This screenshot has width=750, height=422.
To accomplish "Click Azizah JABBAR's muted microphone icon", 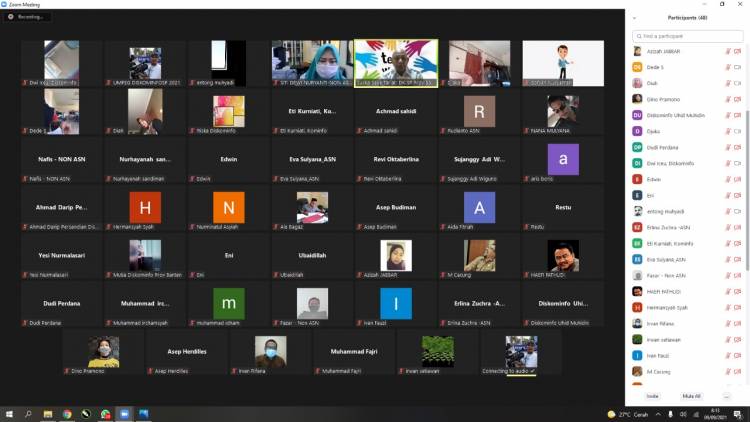I will [x=726, y=51].
